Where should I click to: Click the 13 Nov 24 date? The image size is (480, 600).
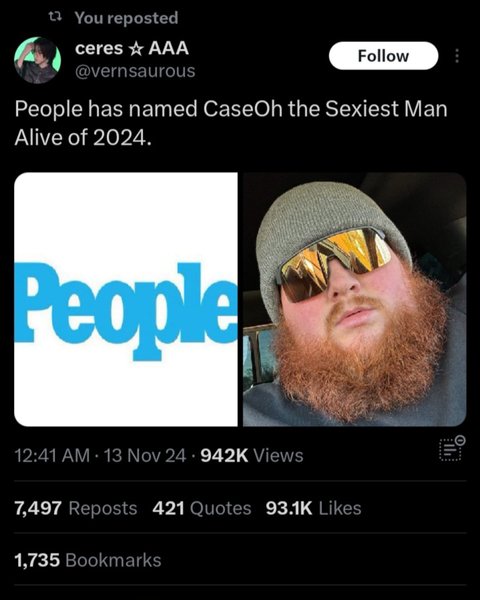pos(145,455)
